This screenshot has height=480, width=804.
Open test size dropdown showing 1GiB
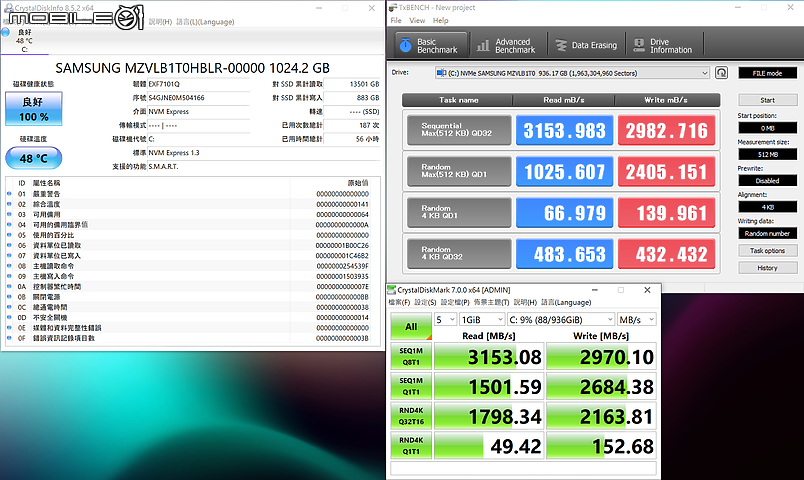point(481,319)
